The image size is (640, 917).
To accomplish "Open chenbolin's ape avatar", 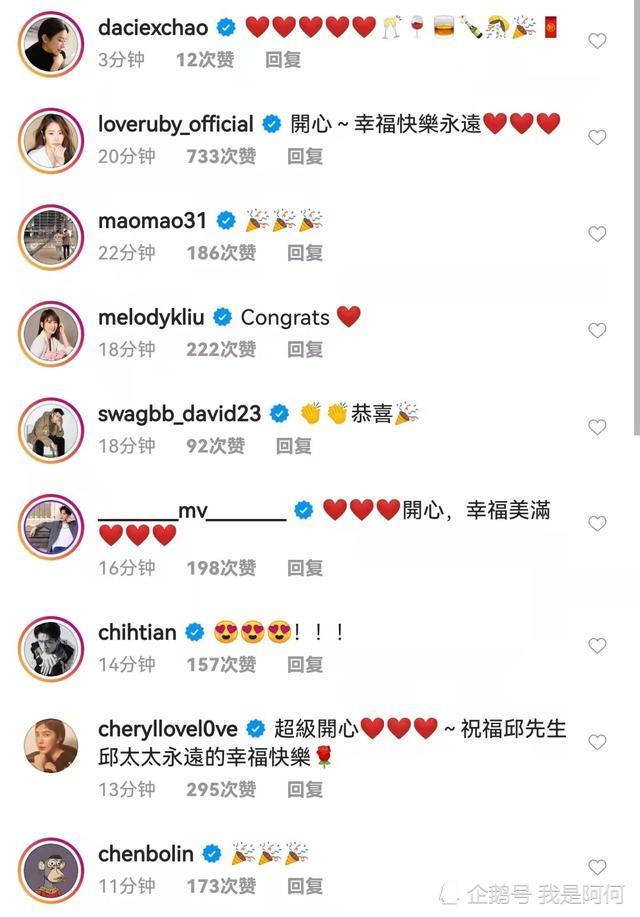I will click(51, 870).
